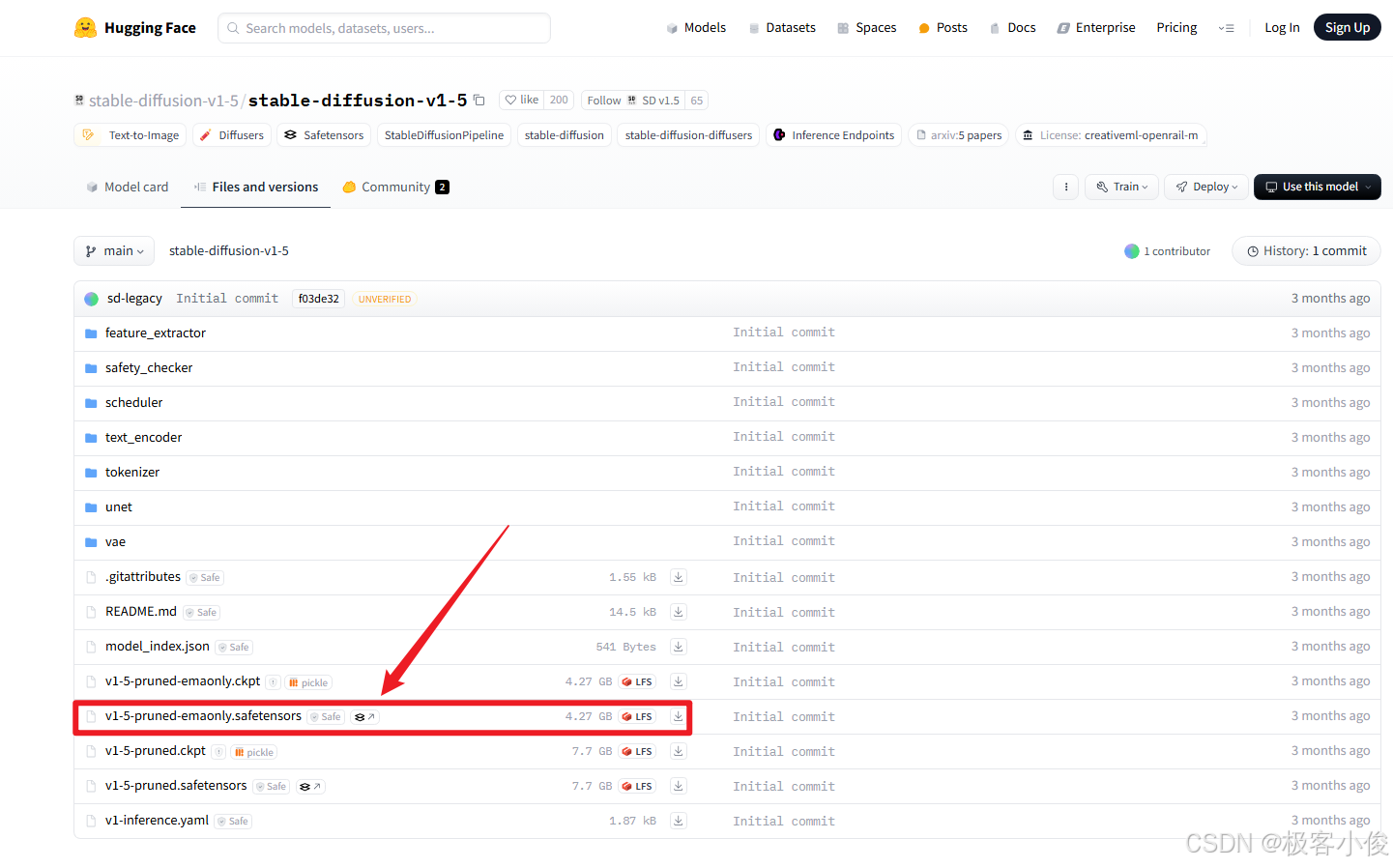Click the LFS badge for v1-5-pruned-emaonly.ckpt
Viewport: 1393px width, 868px height.
point(637,682)
